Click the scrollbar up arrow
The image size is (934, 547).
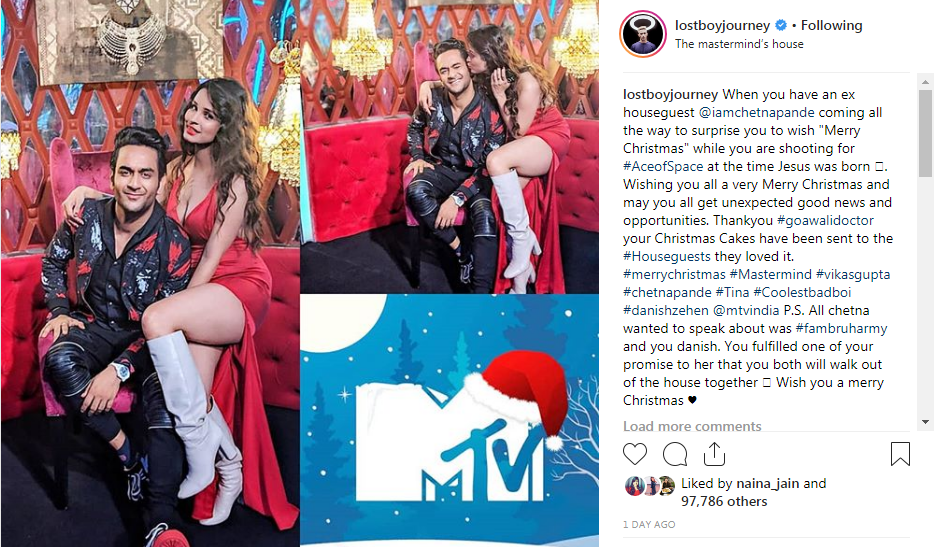tap(925, 82)
